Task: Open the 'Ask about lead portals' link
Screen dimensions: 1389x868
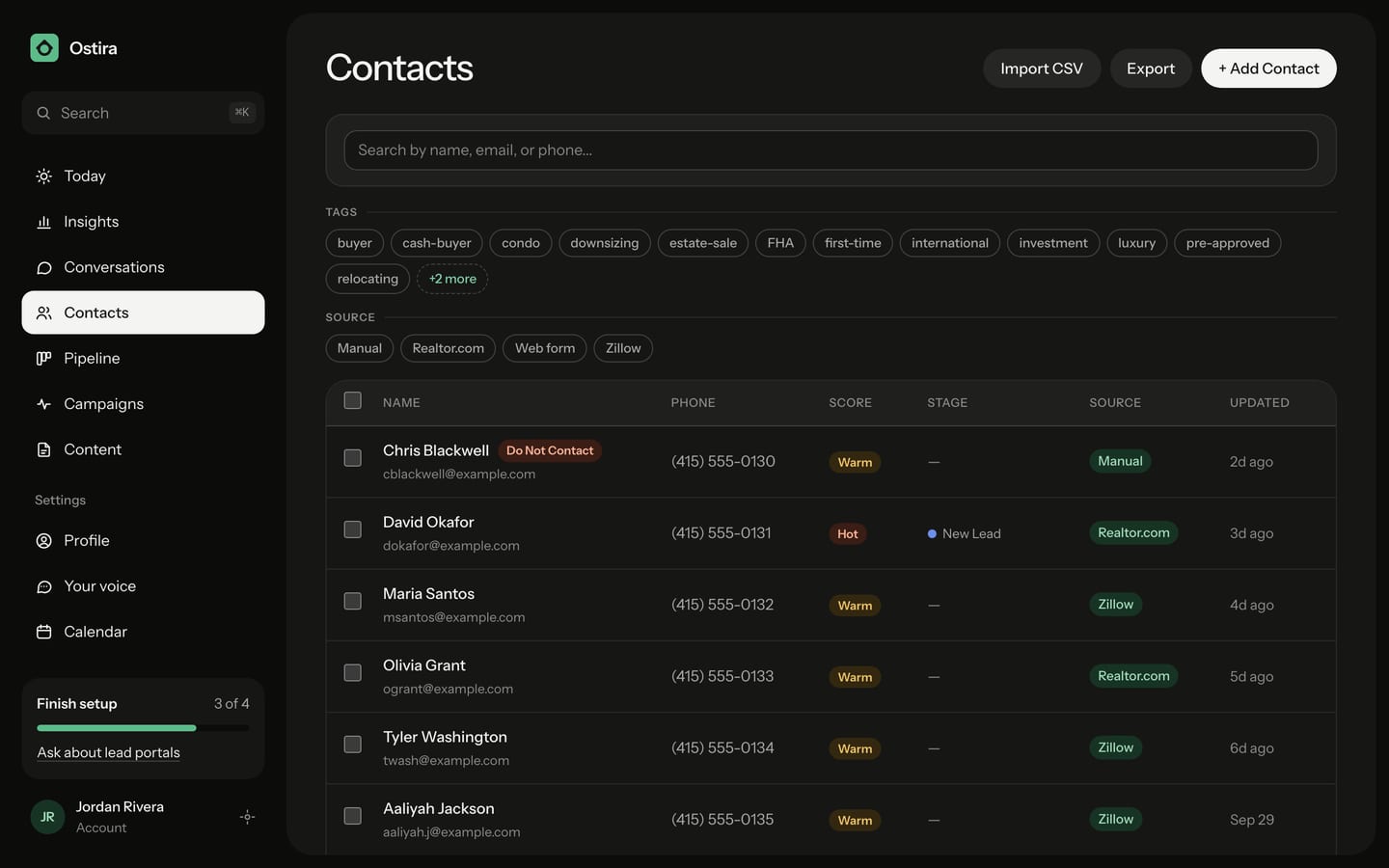Action: click(108, 752)
